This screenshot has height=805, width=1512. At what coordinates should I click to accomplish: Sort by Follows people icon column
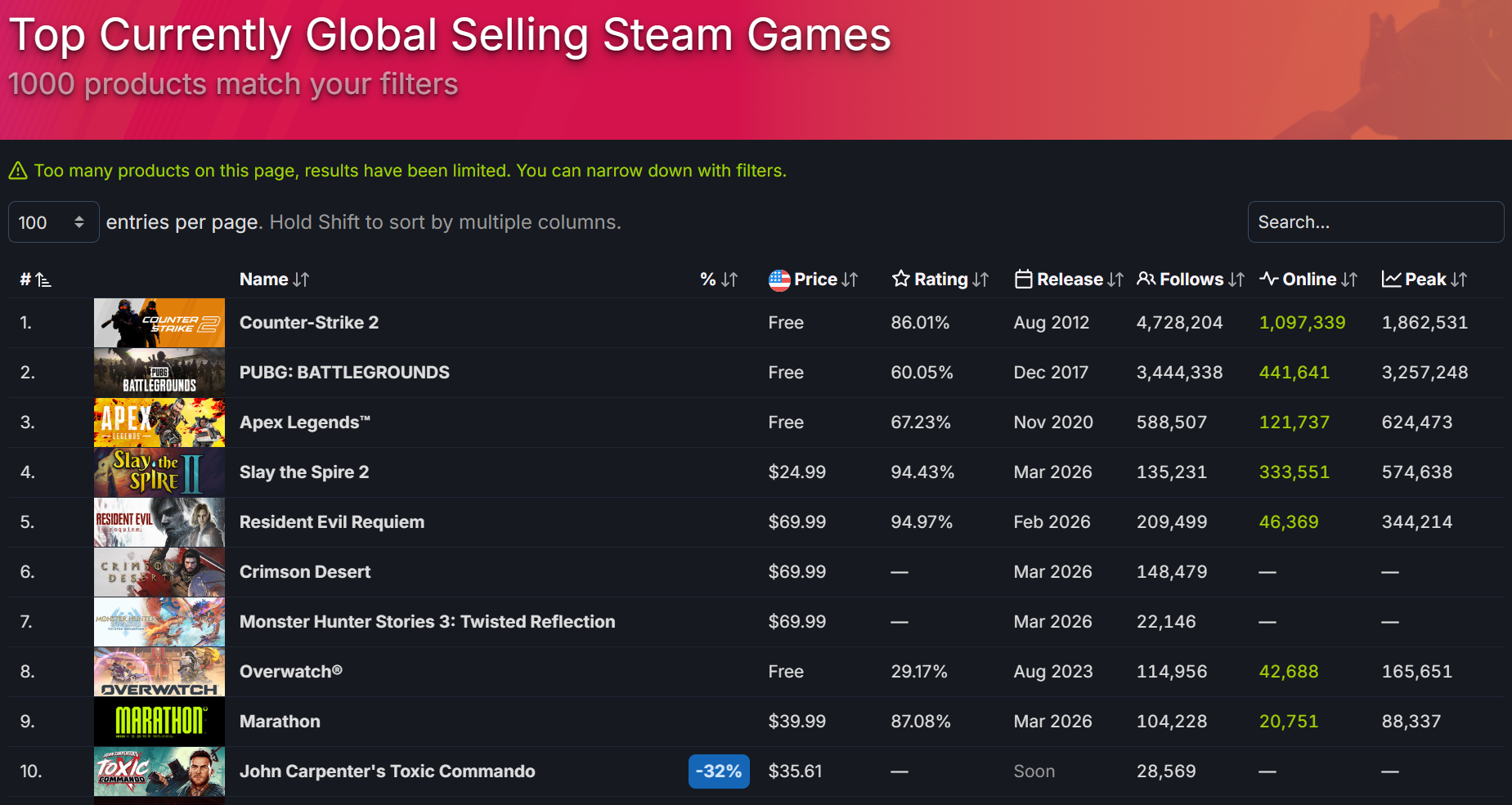1191,280
